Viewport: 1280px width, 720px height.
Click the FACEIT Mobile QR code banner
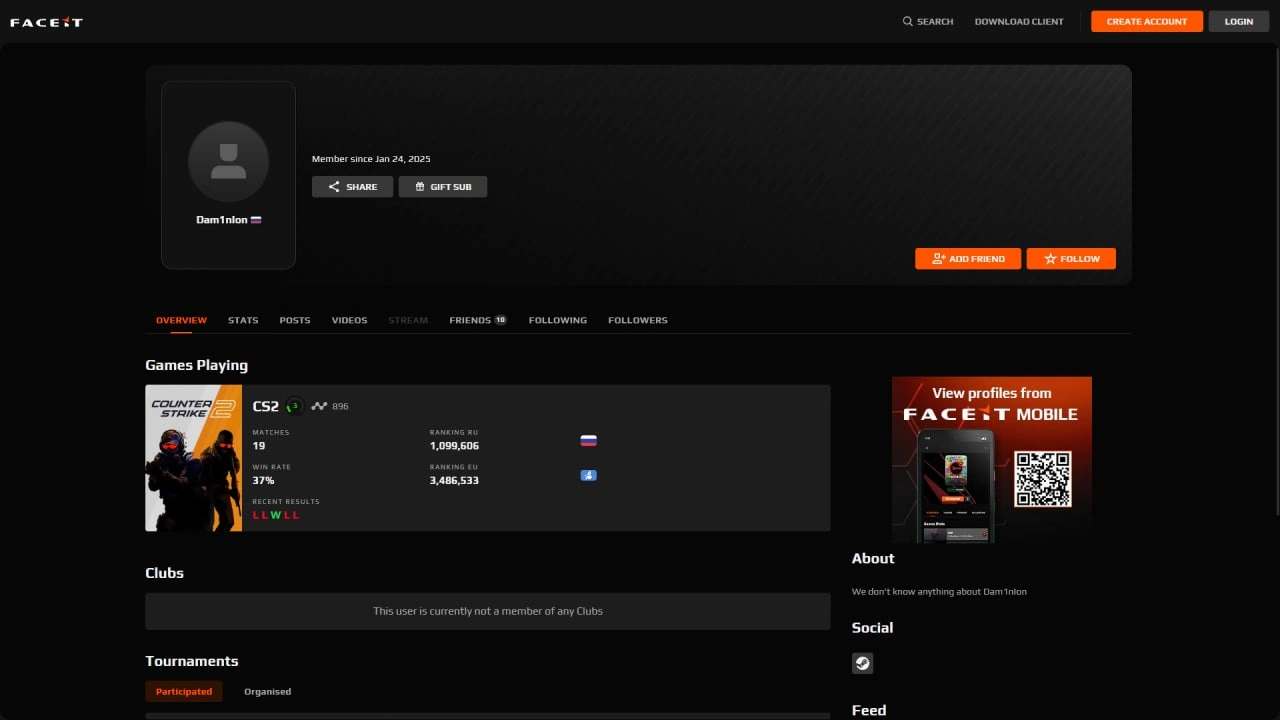pos(991,459)
